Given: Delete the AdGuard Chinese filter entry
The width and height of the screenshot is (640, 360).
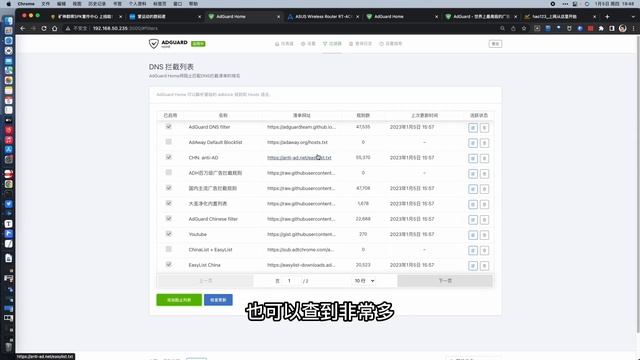Looking at the screenshot, I should pos(484,220).
